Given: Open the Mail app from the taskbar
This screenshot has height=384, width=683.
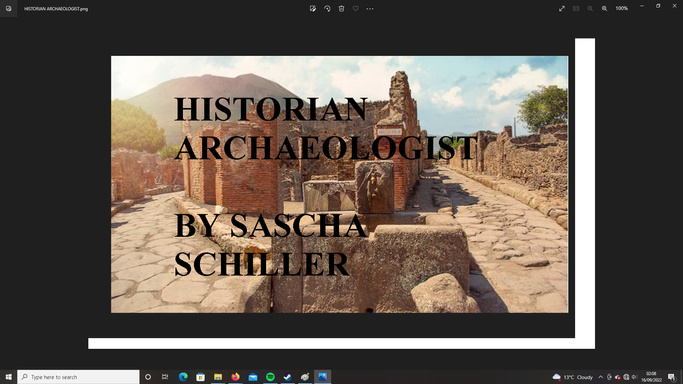Looking at the screenshot, I should [253, 377].
